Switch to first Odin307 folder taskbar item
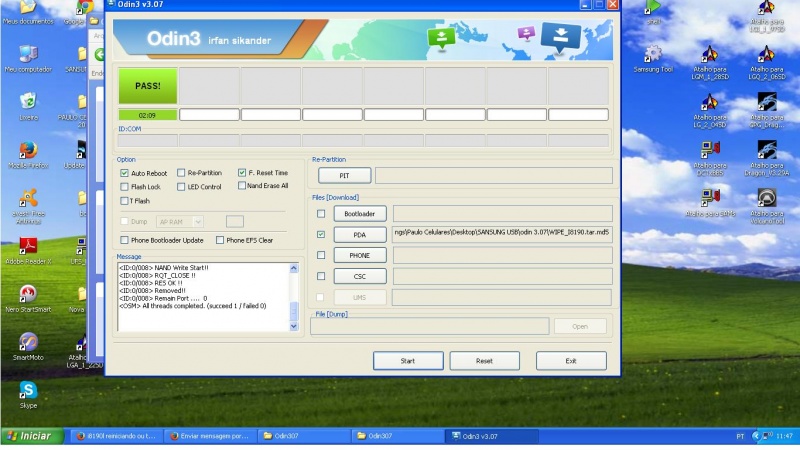The width and height of the screenshot is (800, 450). (x=304, y=436)
